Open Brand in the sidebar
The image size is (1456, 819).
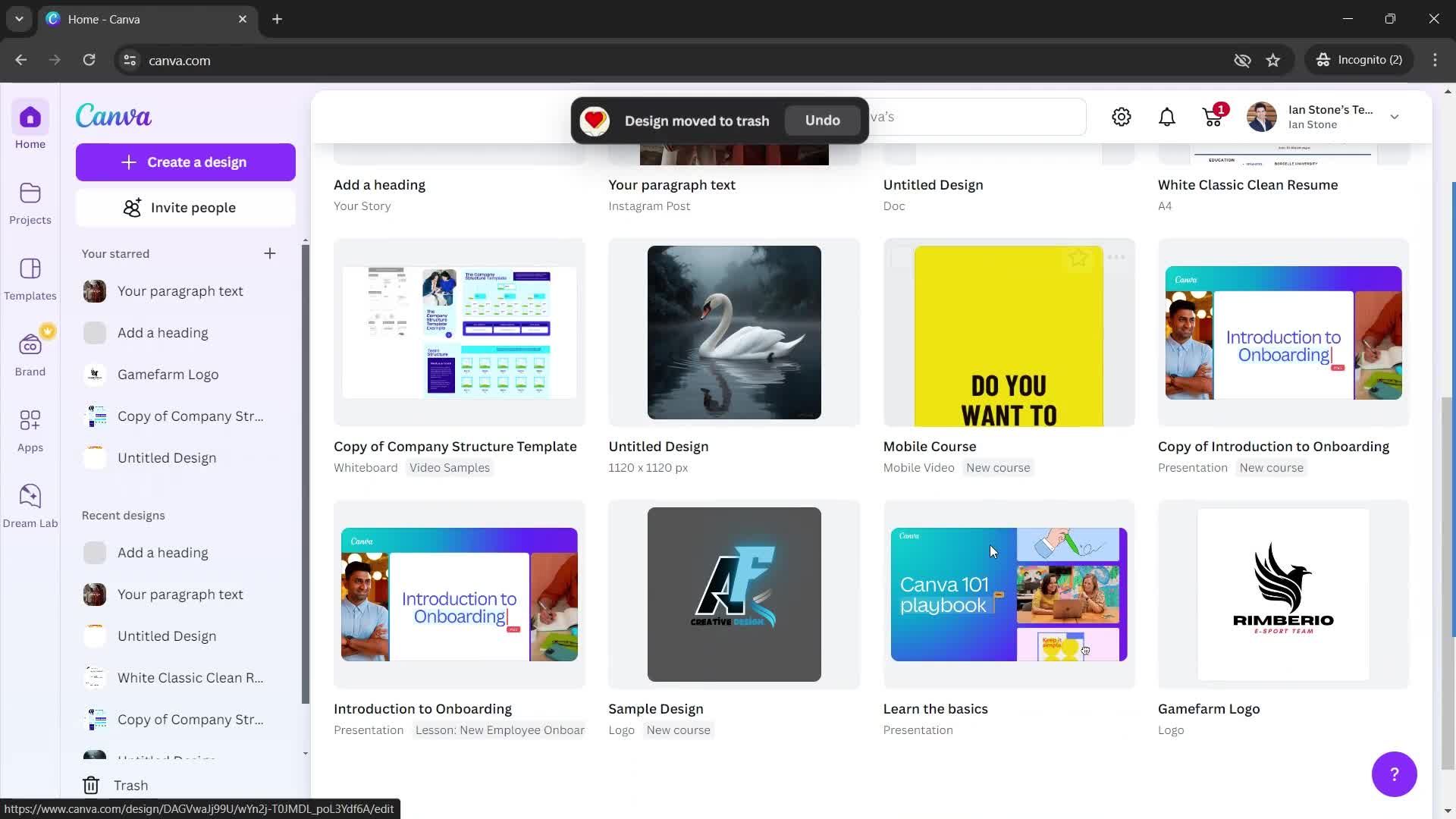pos(30,355)
